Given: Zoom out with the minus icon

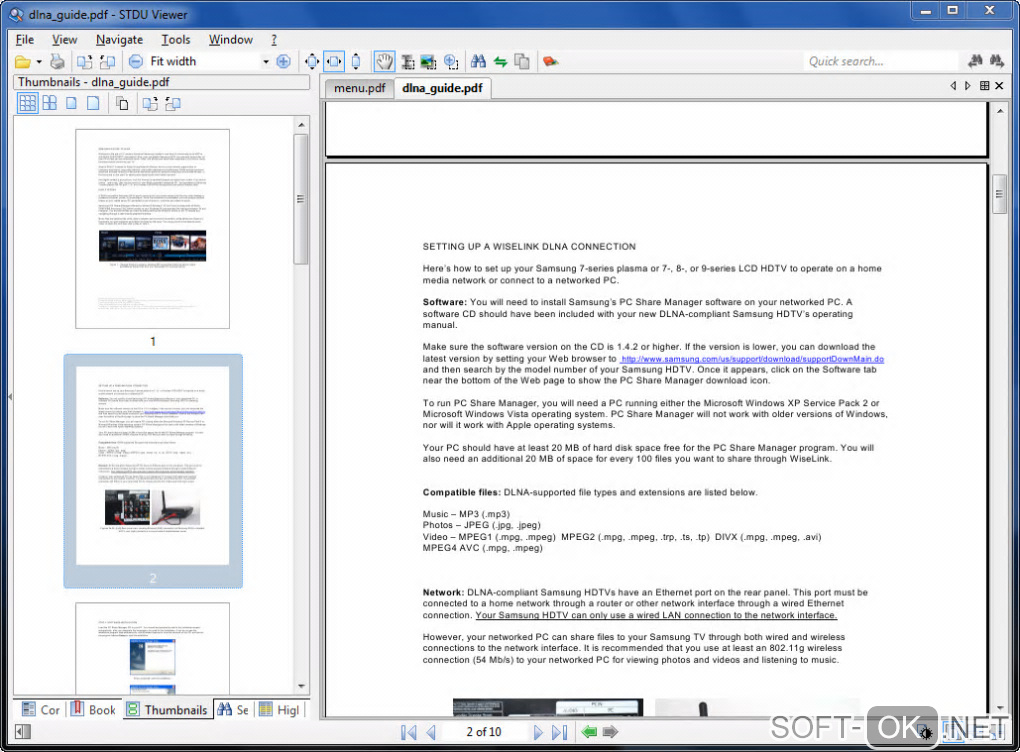Looking at the screenshot, I should tap(135, 62).
